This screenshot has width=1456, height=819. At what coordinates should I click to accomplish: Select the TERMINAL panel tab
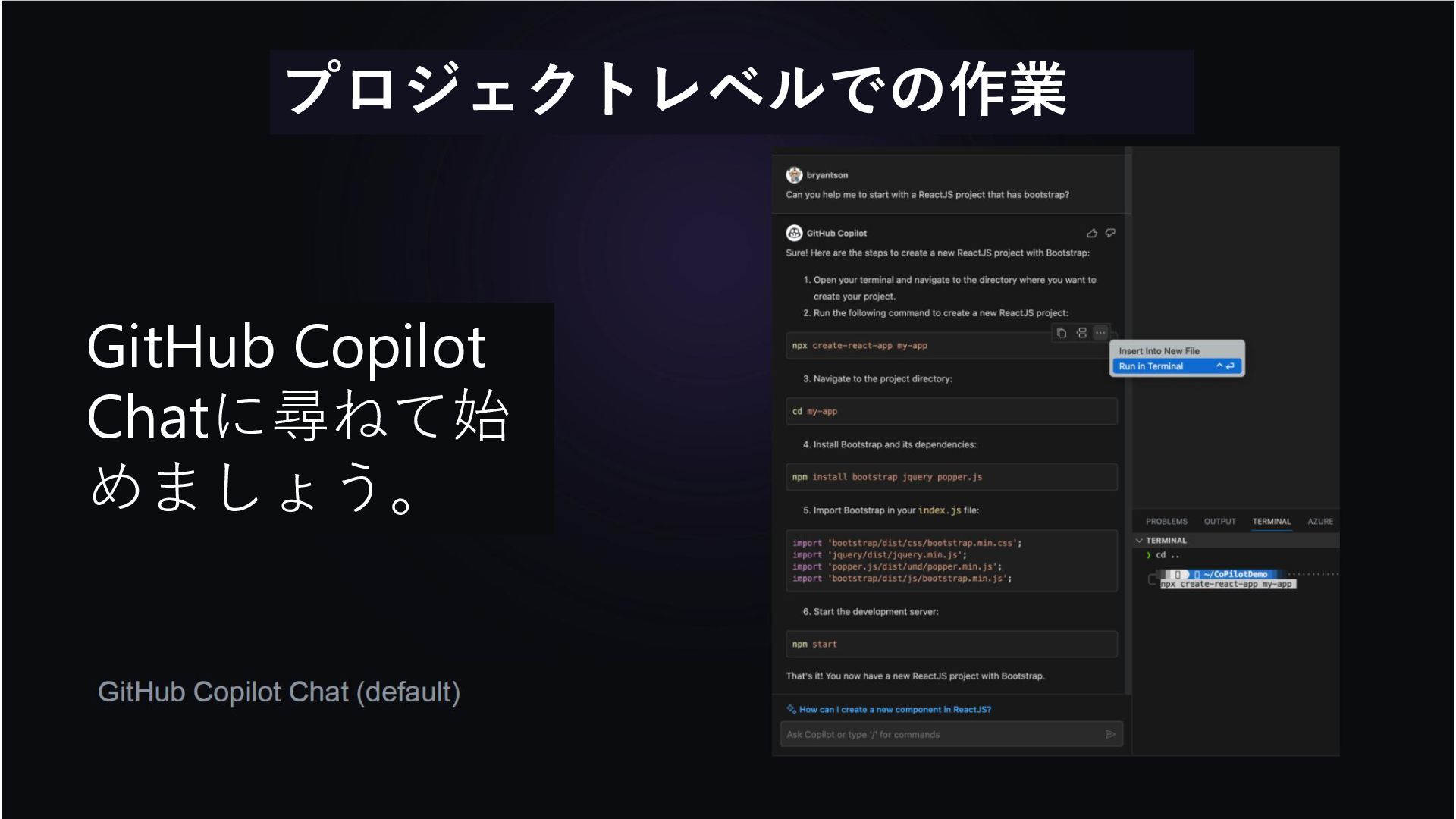pyautogui.click(x=1271, y=522)
